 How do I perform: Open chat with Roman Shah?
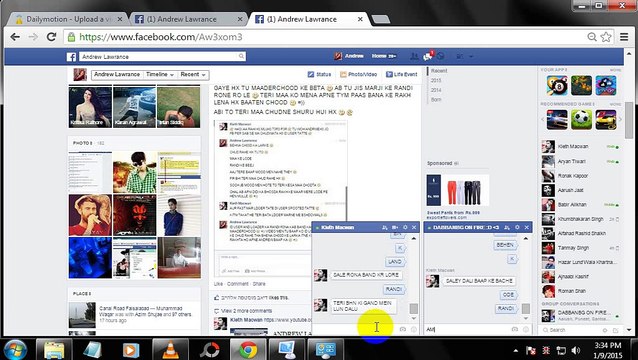(581, 291)
